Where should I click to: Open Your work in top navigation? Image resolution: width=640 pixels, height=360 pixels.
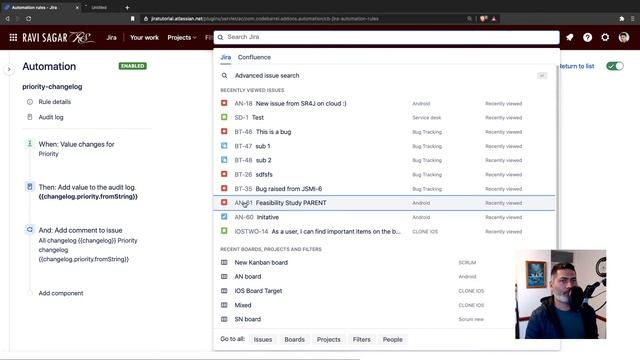coord(144,38)
